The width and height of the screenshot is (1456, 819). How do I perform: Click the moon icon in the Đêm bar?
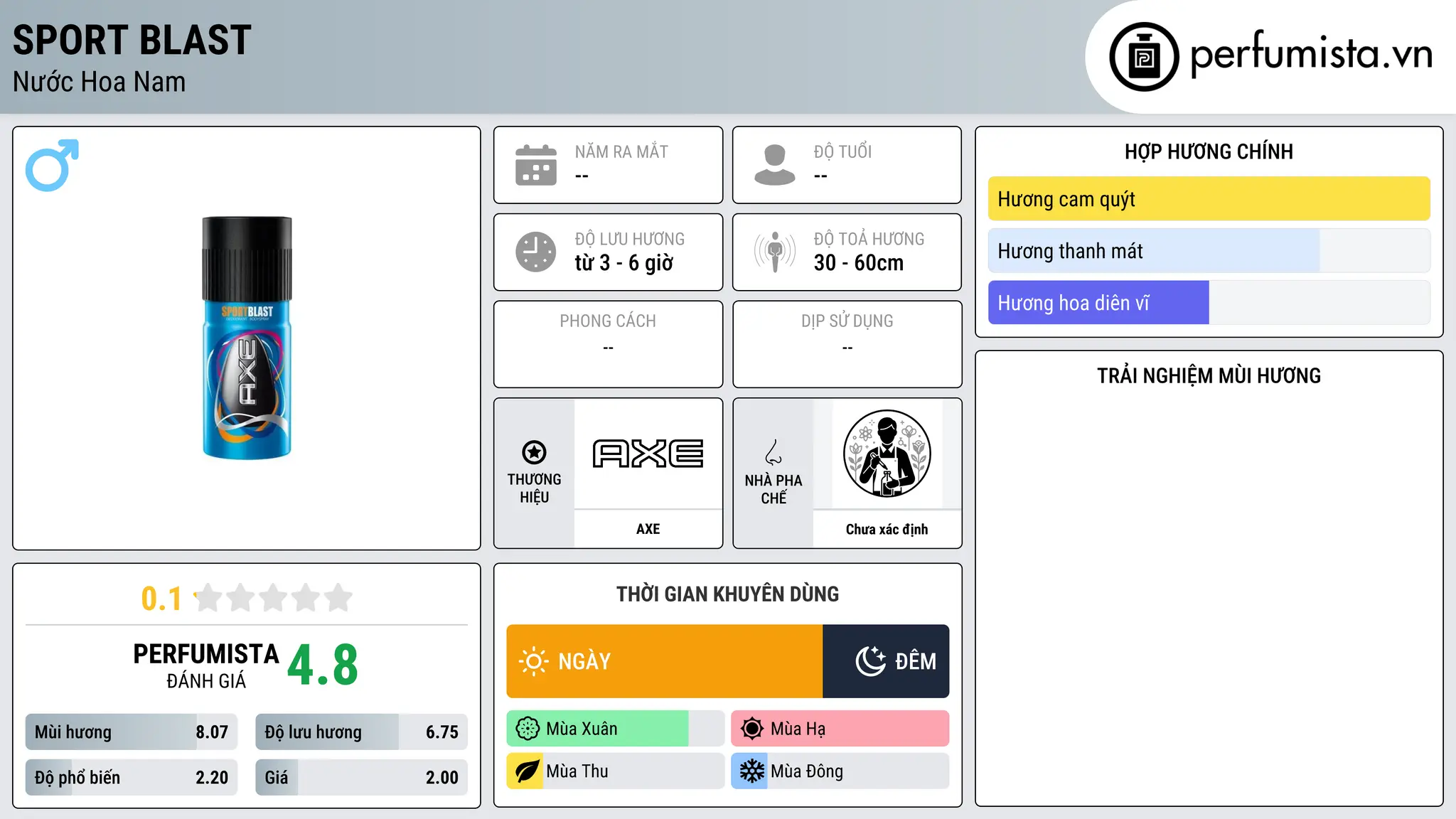(x=871, y=661)
